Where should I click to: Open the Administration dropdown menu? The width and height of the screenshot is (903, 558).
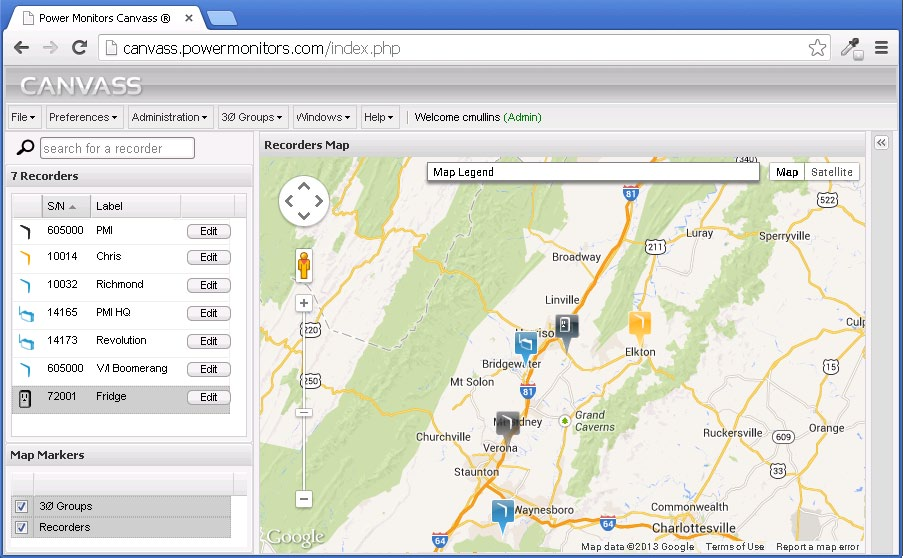pyautogui.click(x=169, y=117)
